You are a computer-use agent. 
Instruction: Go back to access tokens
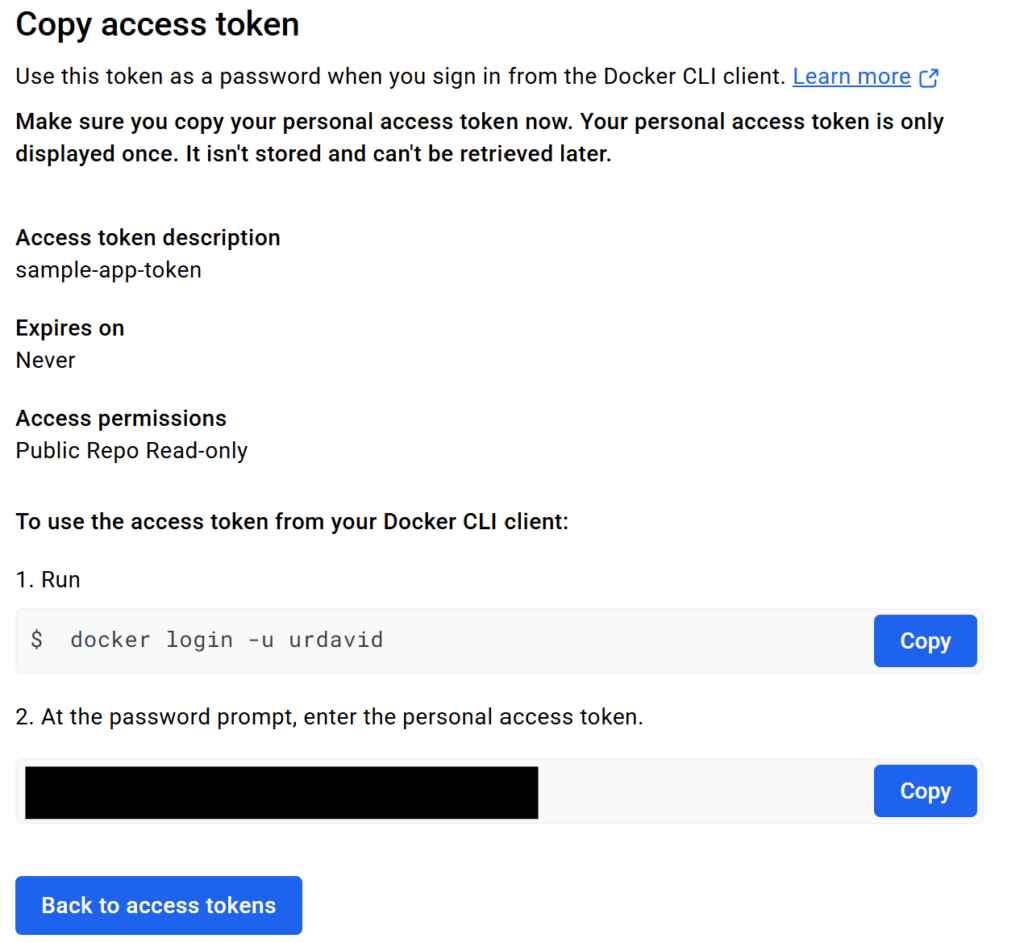click(x=159, y=905)
